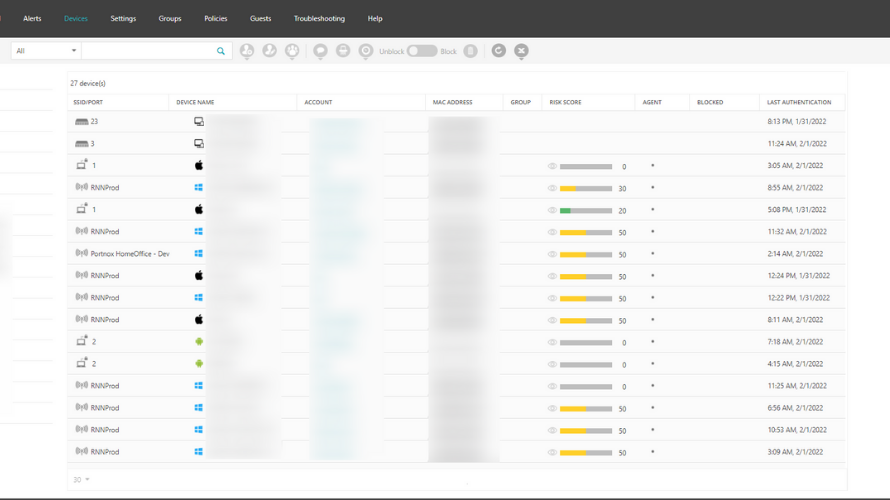The image size is (890, 500).
Task: Go to the Troubleshooting menu
Action: 319,19
